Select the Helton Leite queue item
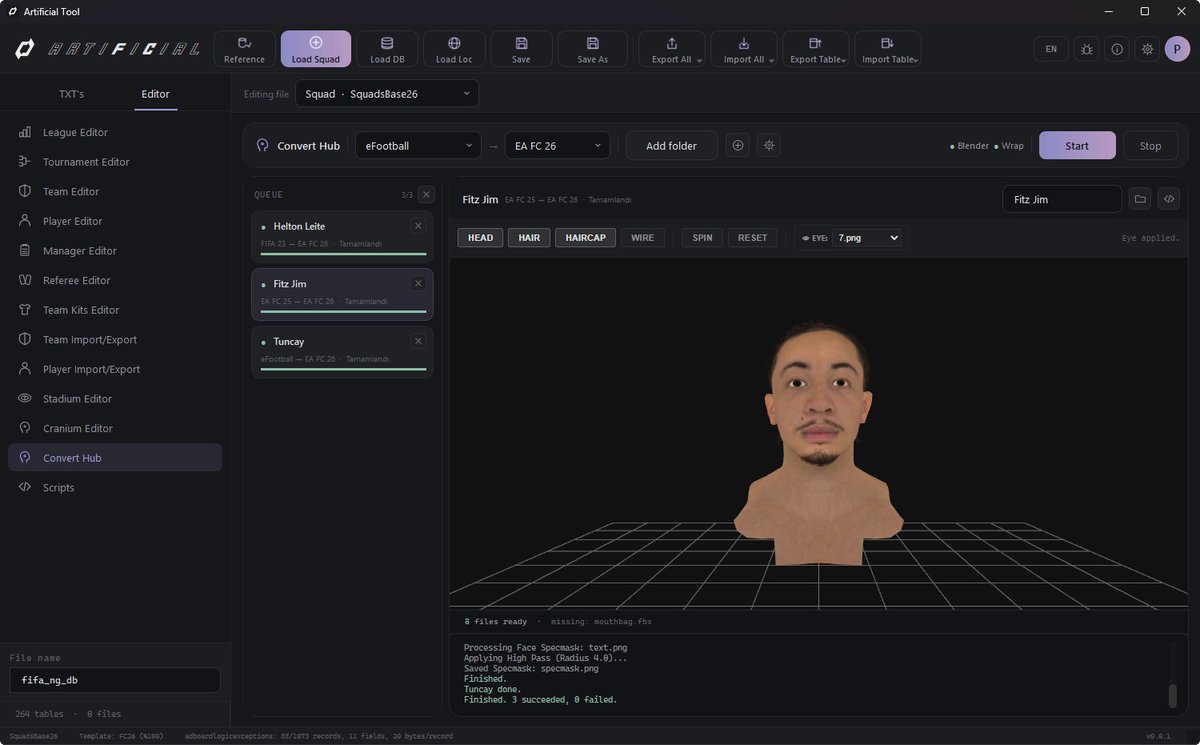This screenshot has height=745, width=1200. 342,237
